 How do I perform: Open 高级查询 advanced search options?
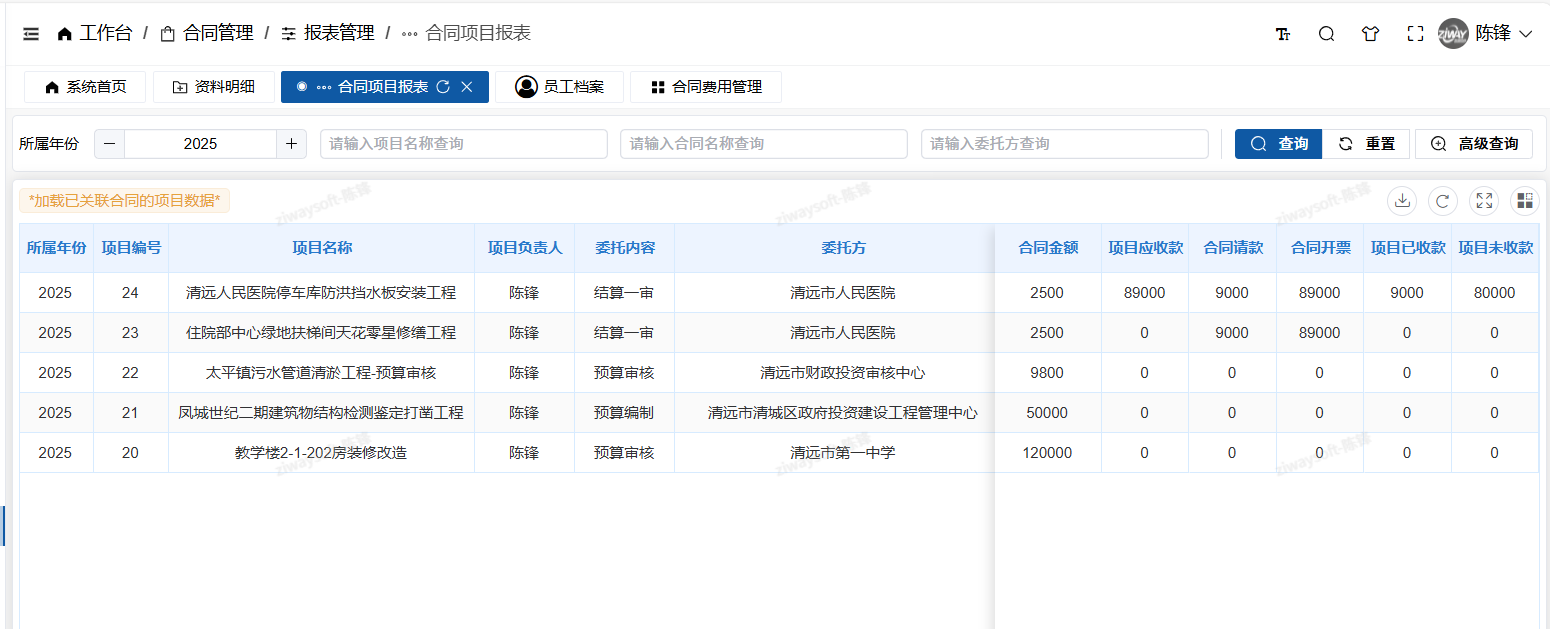coord(1473,143)
